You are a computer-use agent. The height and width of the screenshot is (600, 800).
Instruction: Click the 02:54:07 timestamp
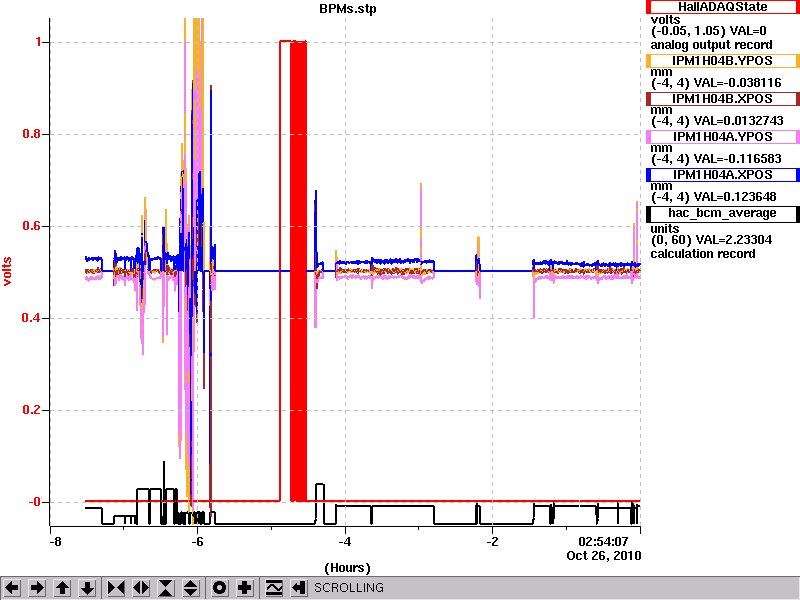(603, 541)
